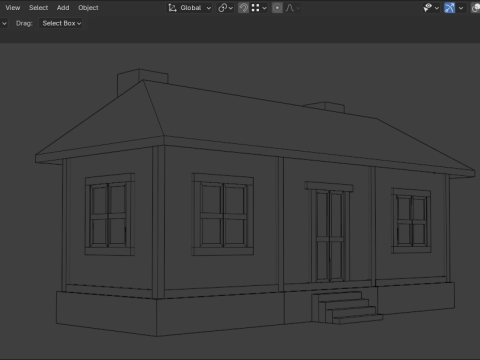Open the Object menu
Screen dimensions: 480x360
(88, 8)
